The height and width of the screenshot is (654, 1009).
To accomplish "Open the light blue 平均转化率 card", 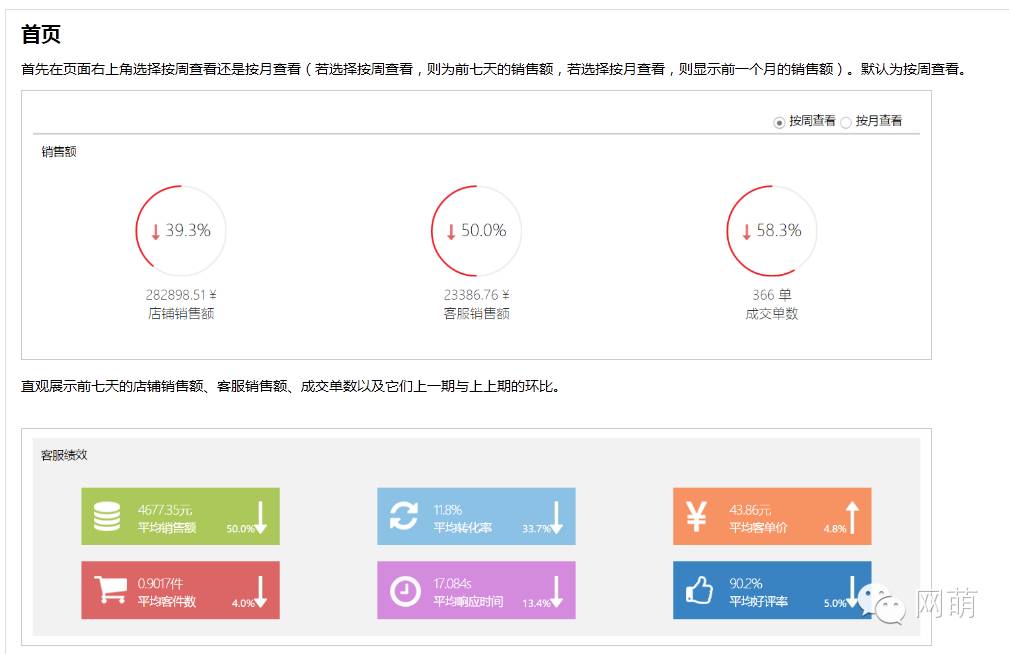I will coord(476,516).
